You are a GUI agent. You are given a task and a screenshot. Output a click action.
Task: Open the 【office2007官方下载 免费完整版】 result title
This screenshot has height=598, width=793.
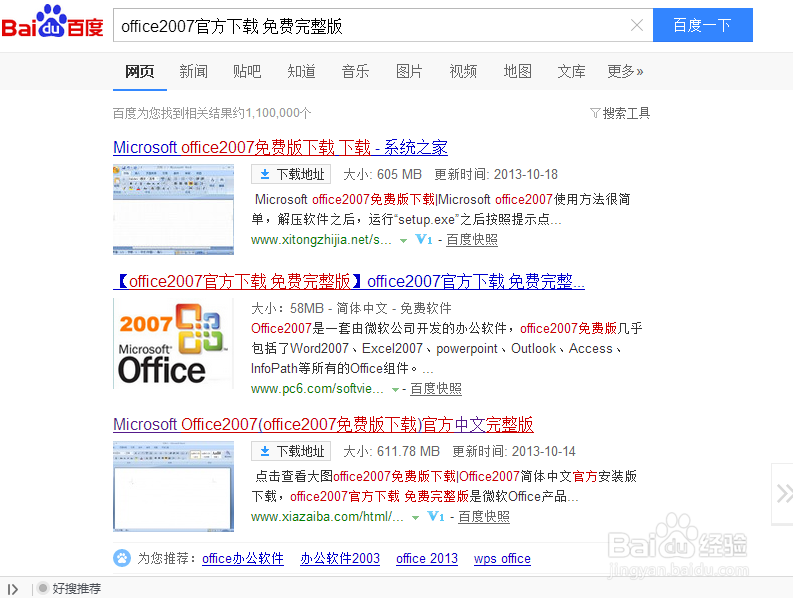click(349, 281)
